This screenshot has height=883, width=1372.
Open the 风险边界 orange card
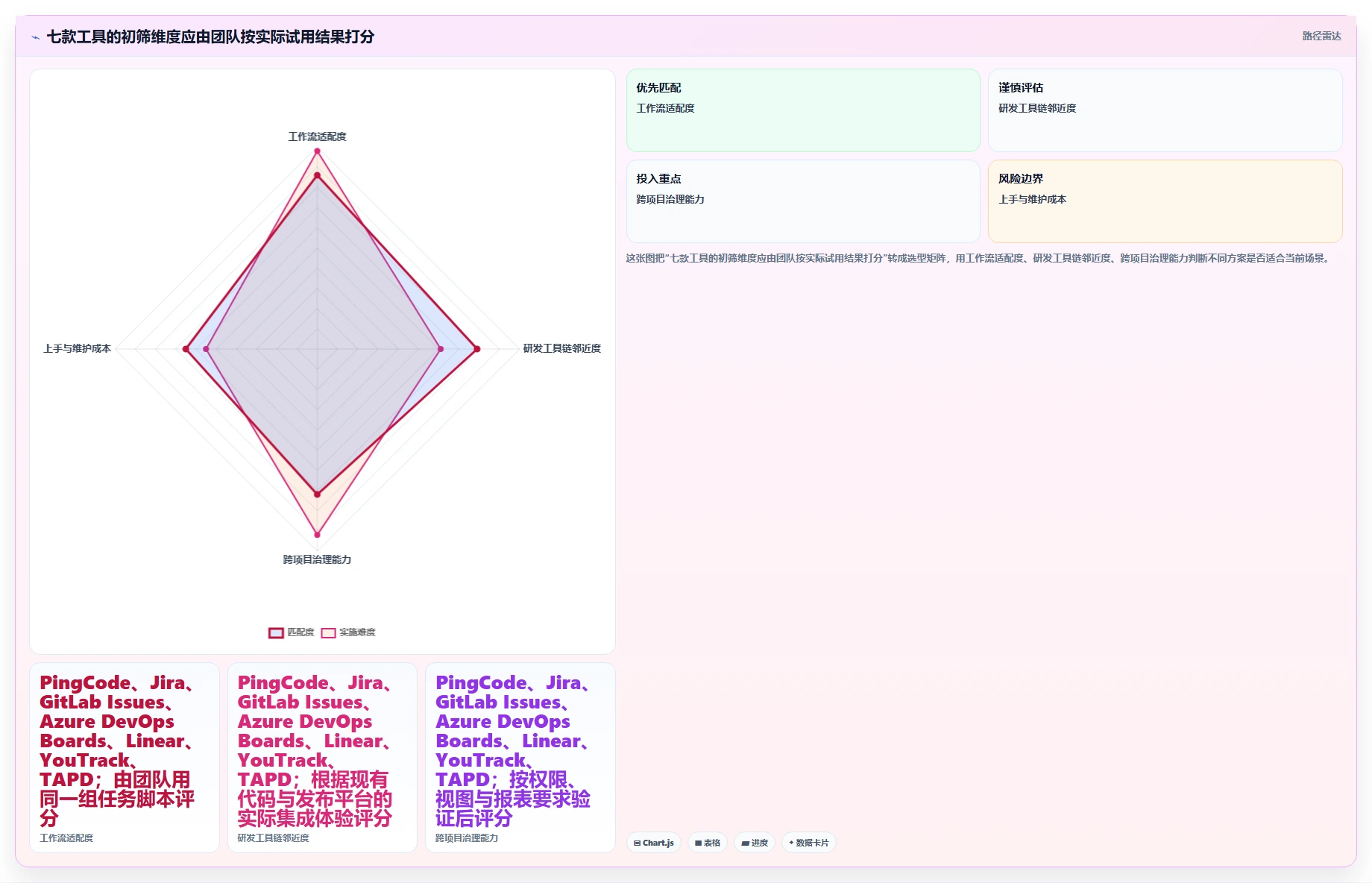coord(1165,201)
